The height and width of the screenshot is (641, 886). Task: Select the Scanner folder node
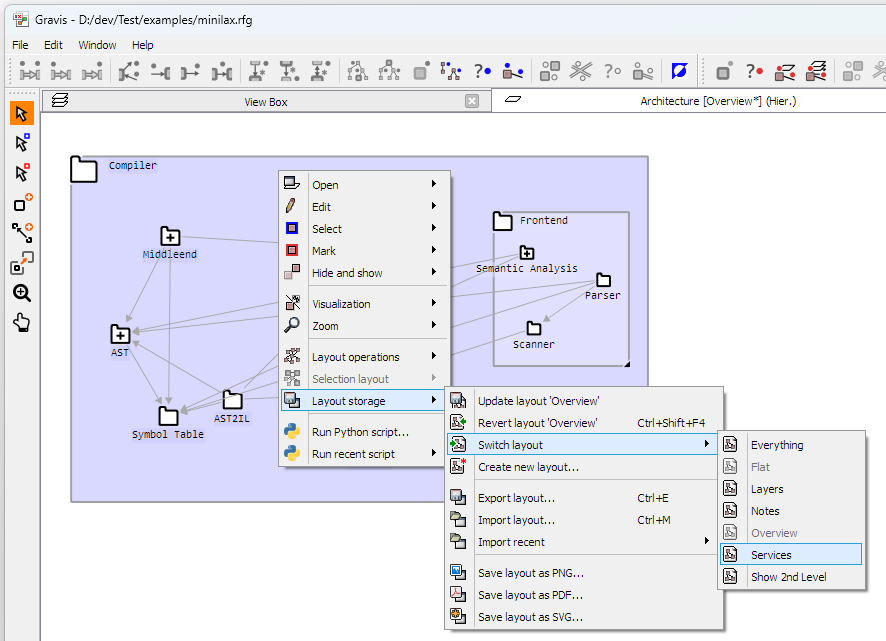pyautogui.click(x=533, y=328)
